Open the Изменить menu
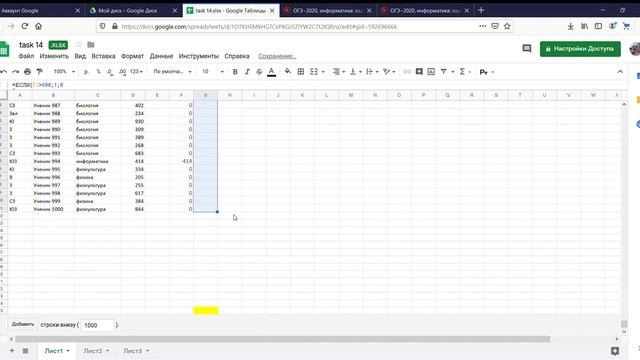The width and height of the screenshot is (640, 360). (x=54, y=56)
